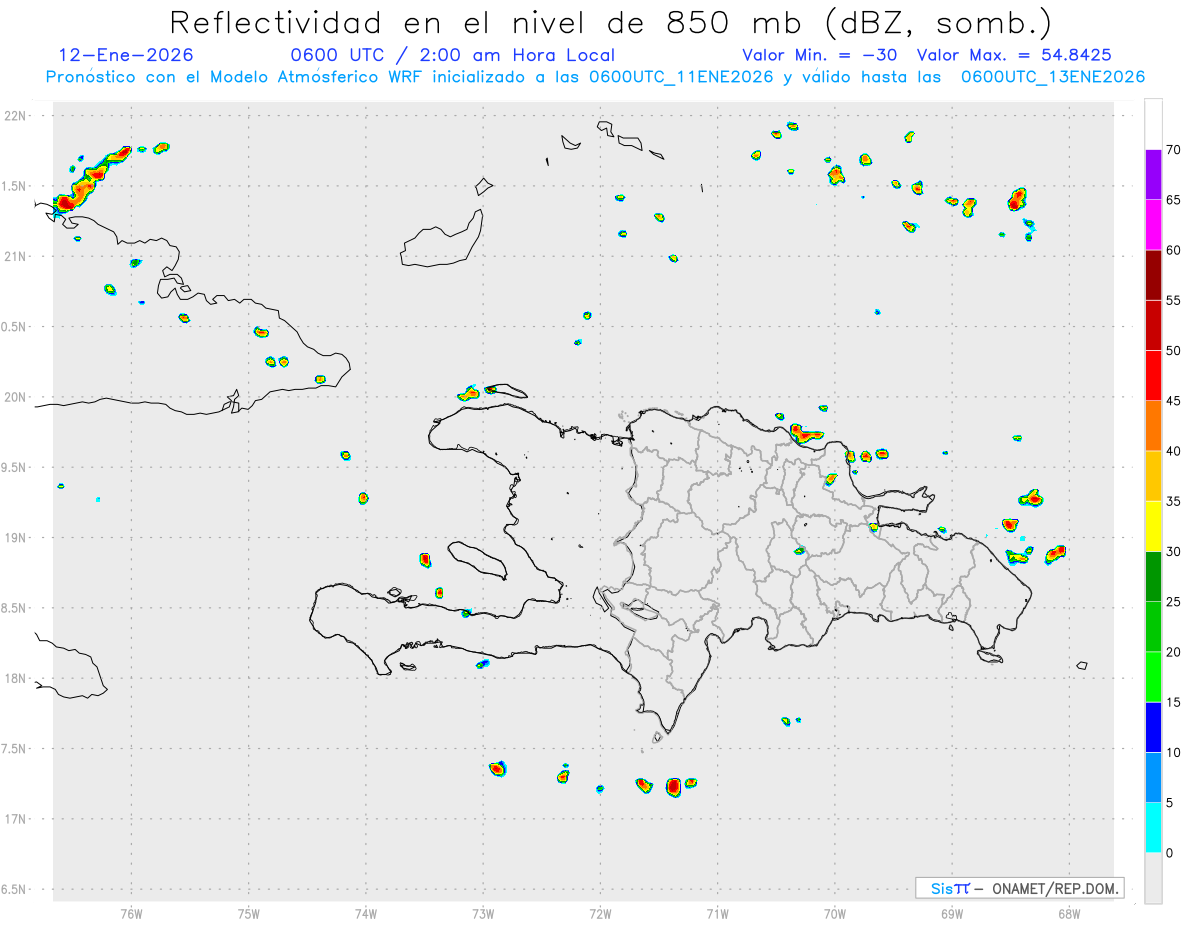Click the '69W' longitude label
The image size is (1200, 927).
click(952, 912)
